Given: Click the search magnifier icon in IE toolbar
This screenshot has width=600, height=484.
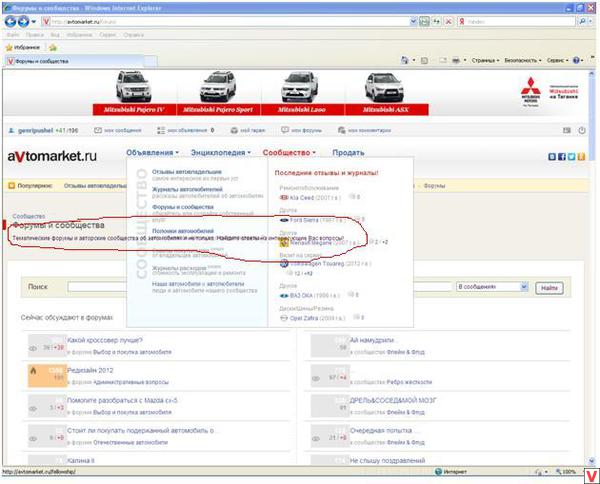Looking at the screenshot, I should 582,21.
